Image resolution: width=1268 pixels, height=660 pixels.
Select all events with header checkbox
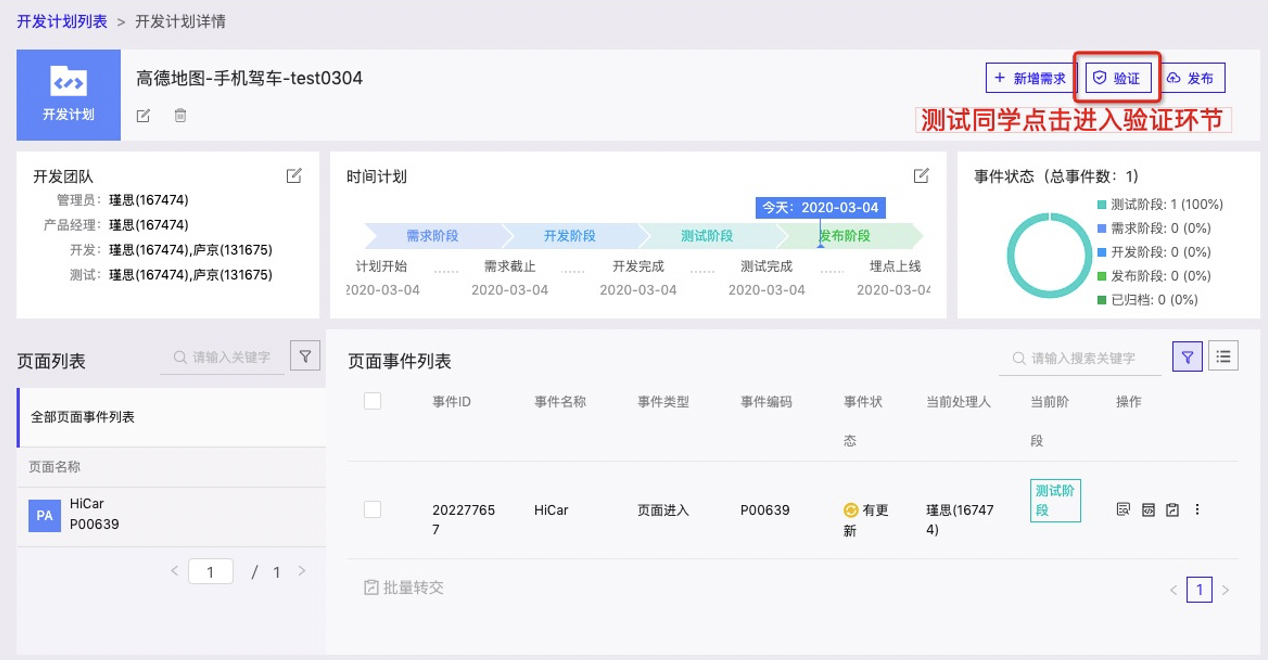tap(373, 401)
